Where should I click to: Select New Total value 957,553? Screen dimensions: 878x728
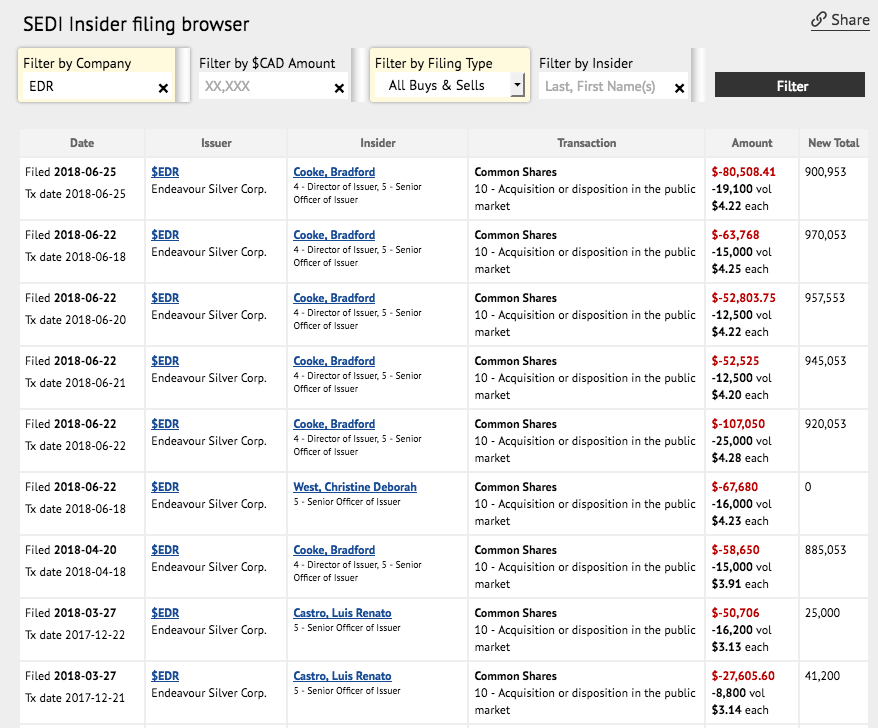(825, 298)
